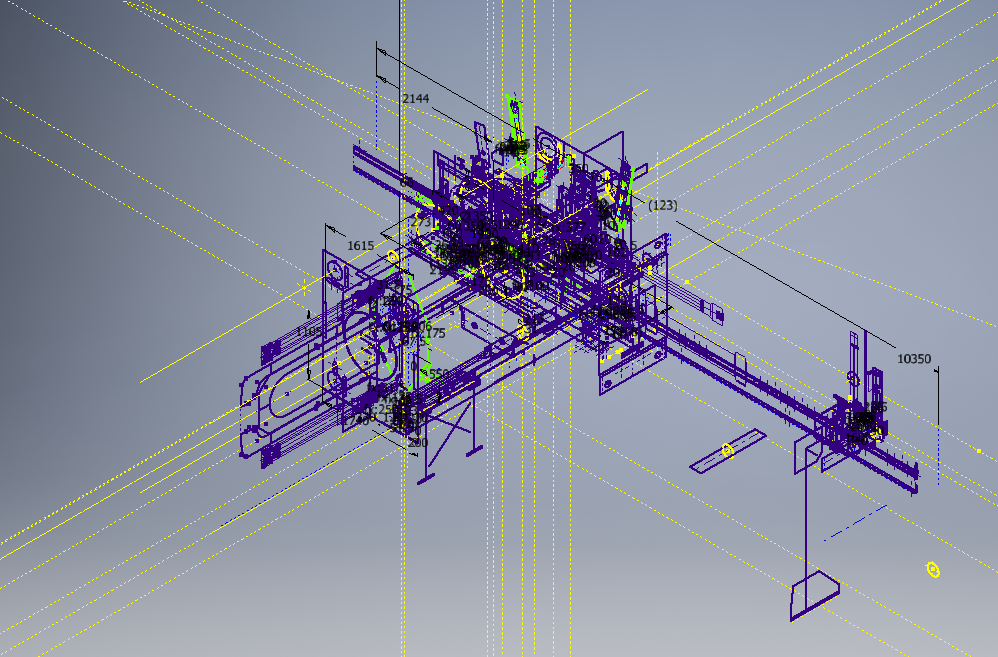Select the blue dash-dot centerline segment
The image size is (998, 657).
856,522
